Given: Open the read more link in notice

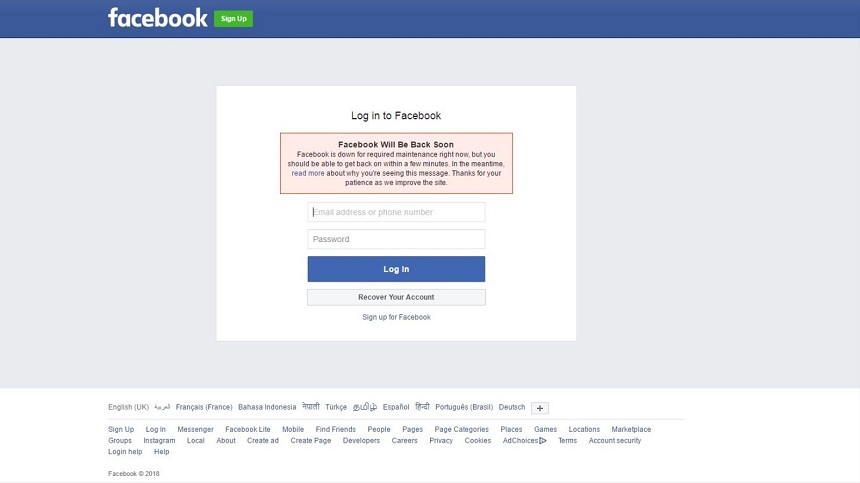Looking at the screenshot, I should point(308,173).
